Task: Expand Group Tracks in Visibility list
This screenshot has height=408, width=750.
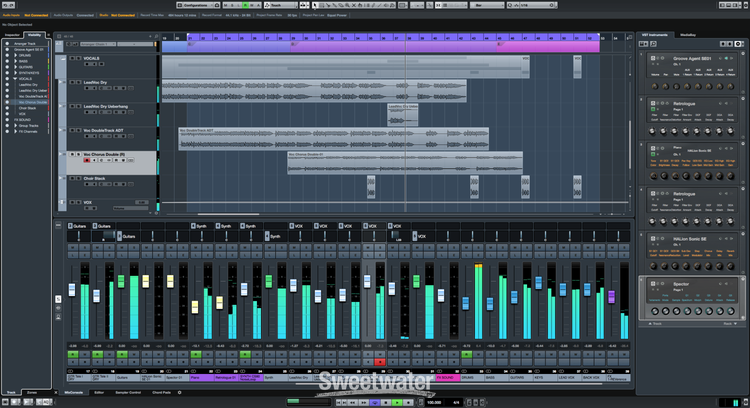Action: [15, 126]
